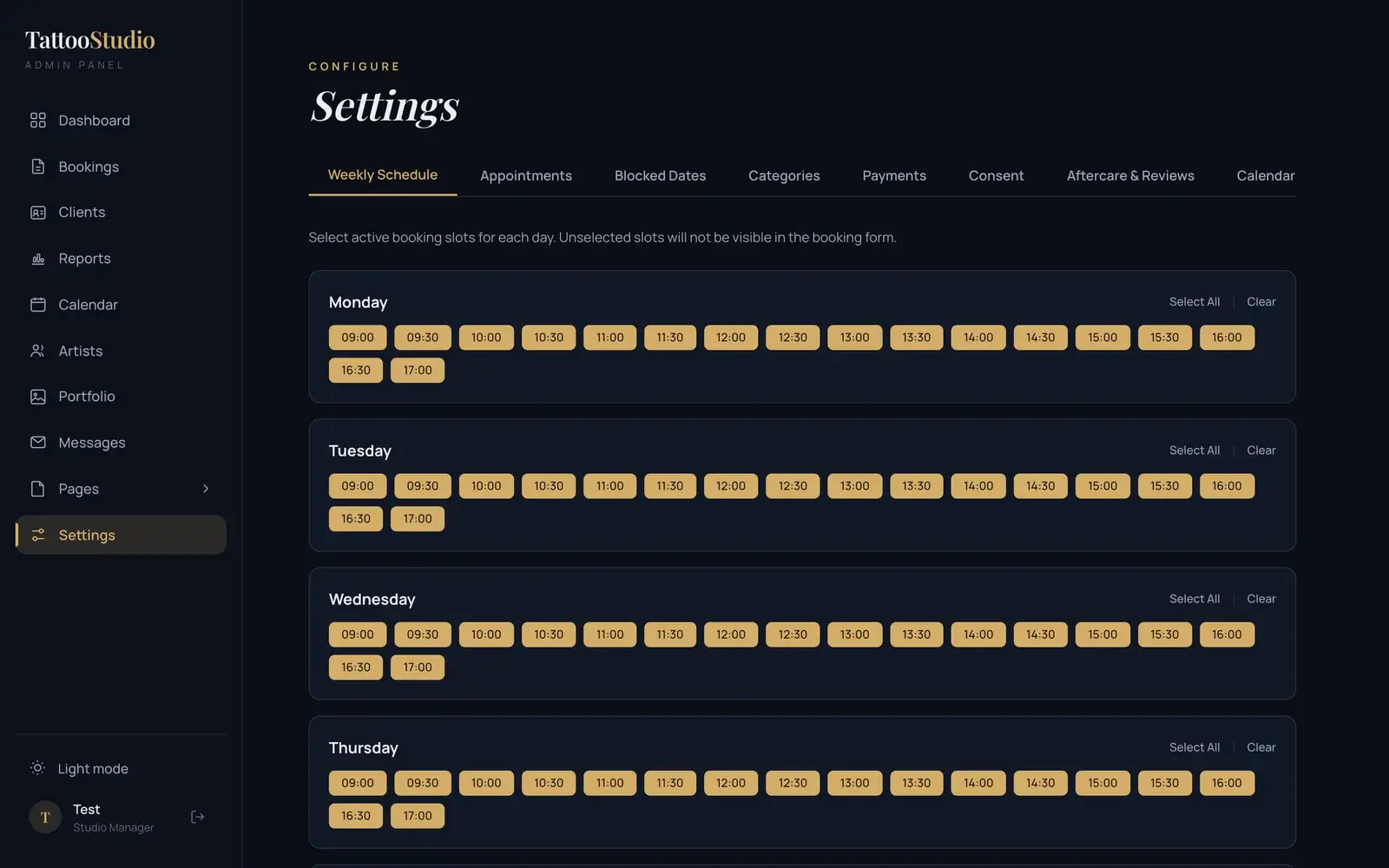The image size is (1389, 868).
Task: Select All slots for Monday
Action: pos(1194,302)
